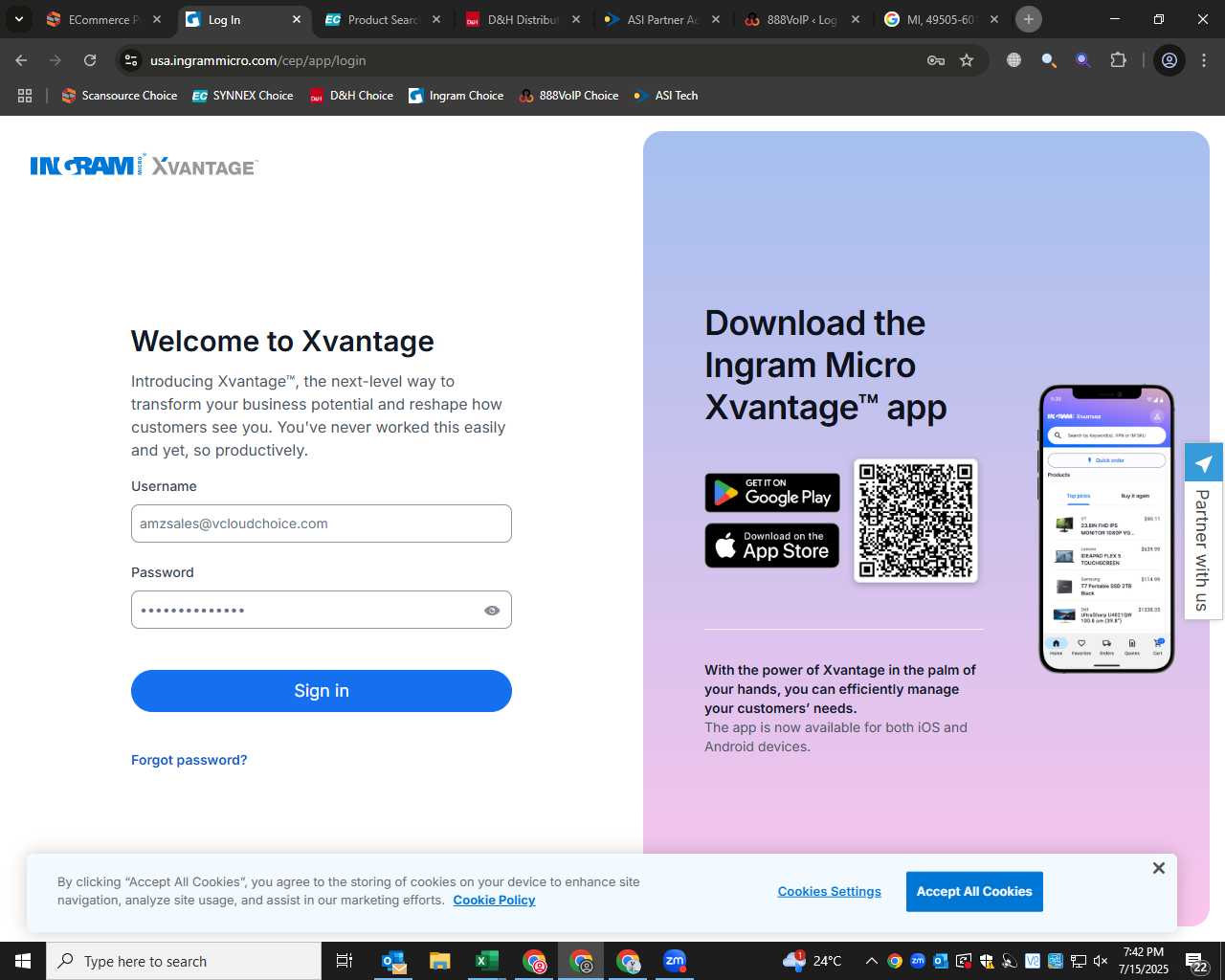Open the Partner with us side tab
This screenshot has height=980, width=1225.
pos(1203,531)
